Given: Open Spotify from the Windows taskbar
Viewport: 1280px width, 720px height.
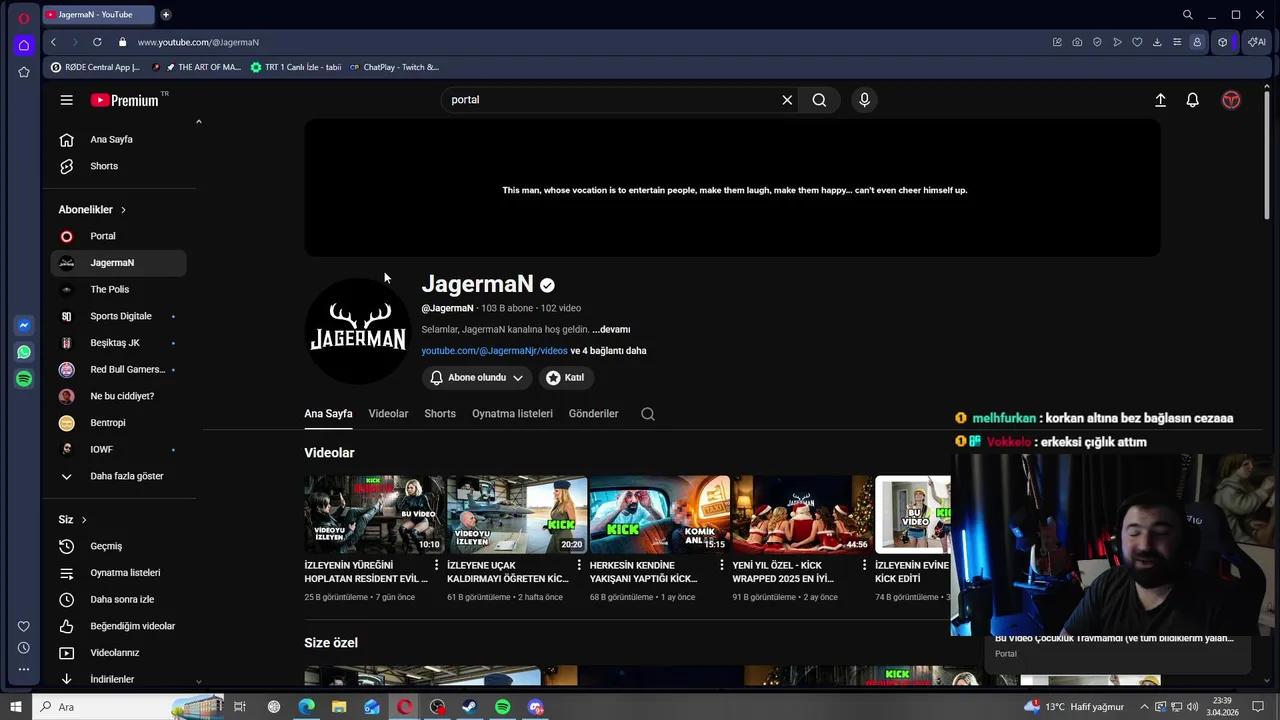Looking at the screenshot, I should click(503, 707).
